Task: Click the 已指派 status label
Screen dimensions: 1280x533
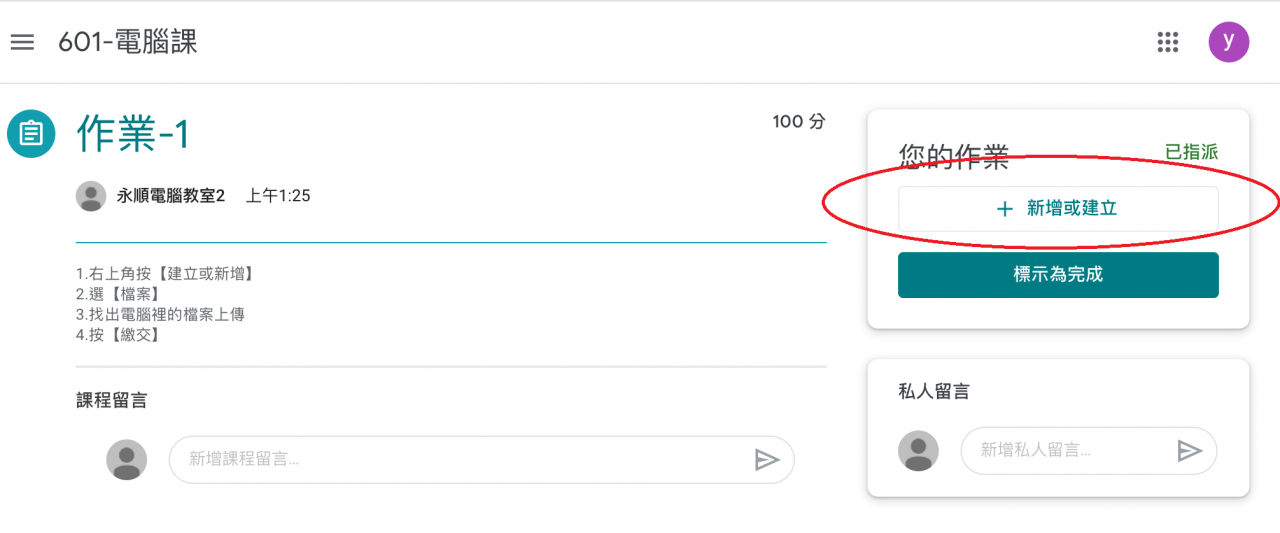Action: tap(1192, 152)
